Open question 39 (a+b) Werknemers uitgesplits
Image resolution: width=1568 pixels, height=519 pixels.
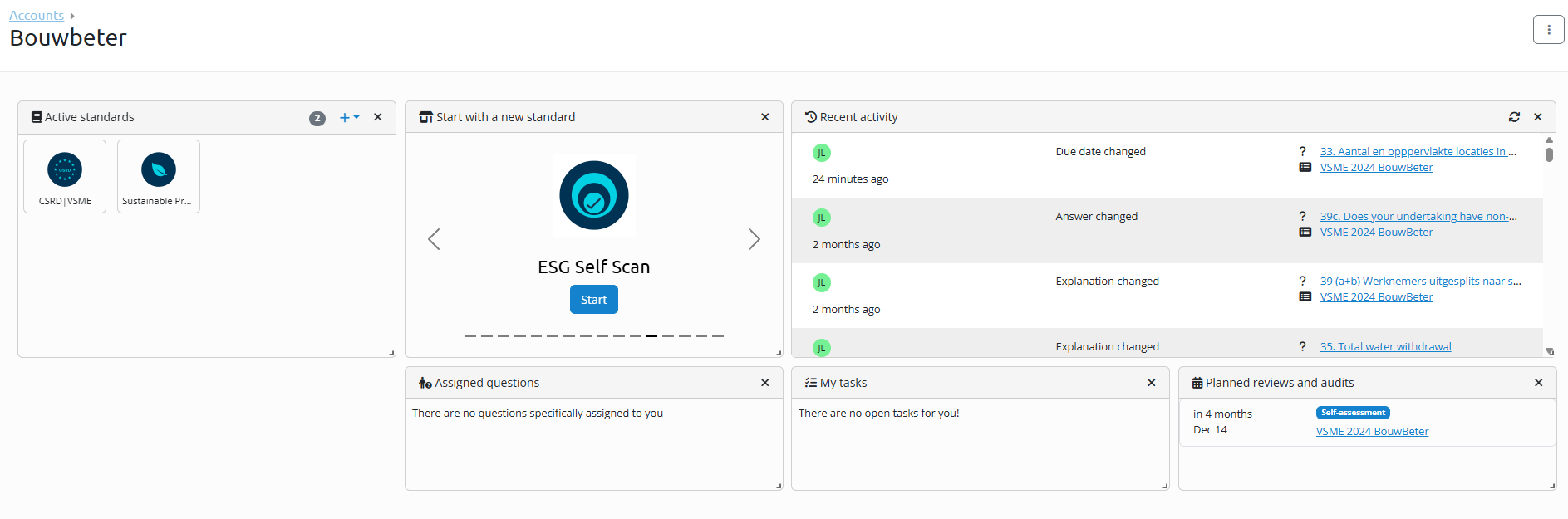tap(1421, 281)
